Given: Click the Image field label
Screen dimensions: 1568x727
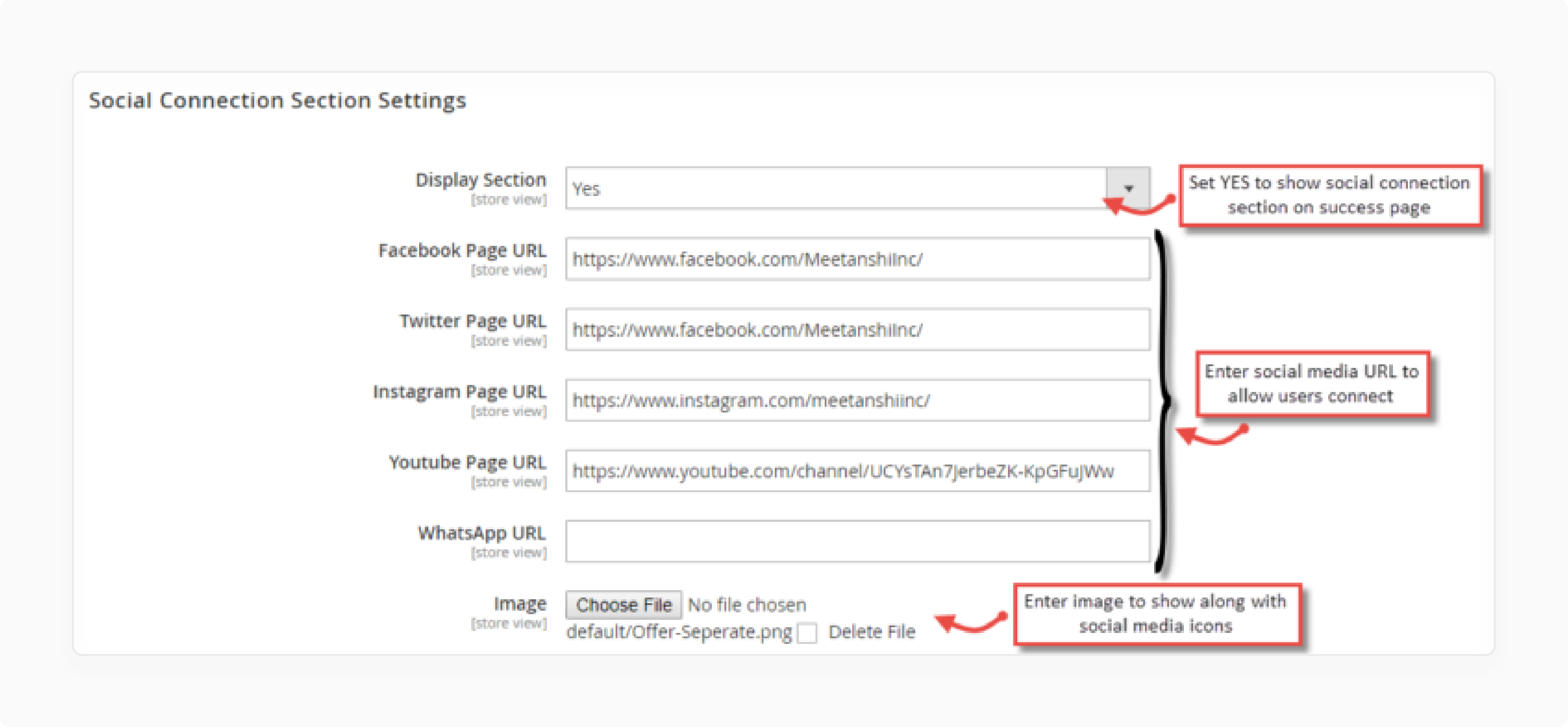Looking at the screenshot, I should pyautogui.click(x=520, y=604).
